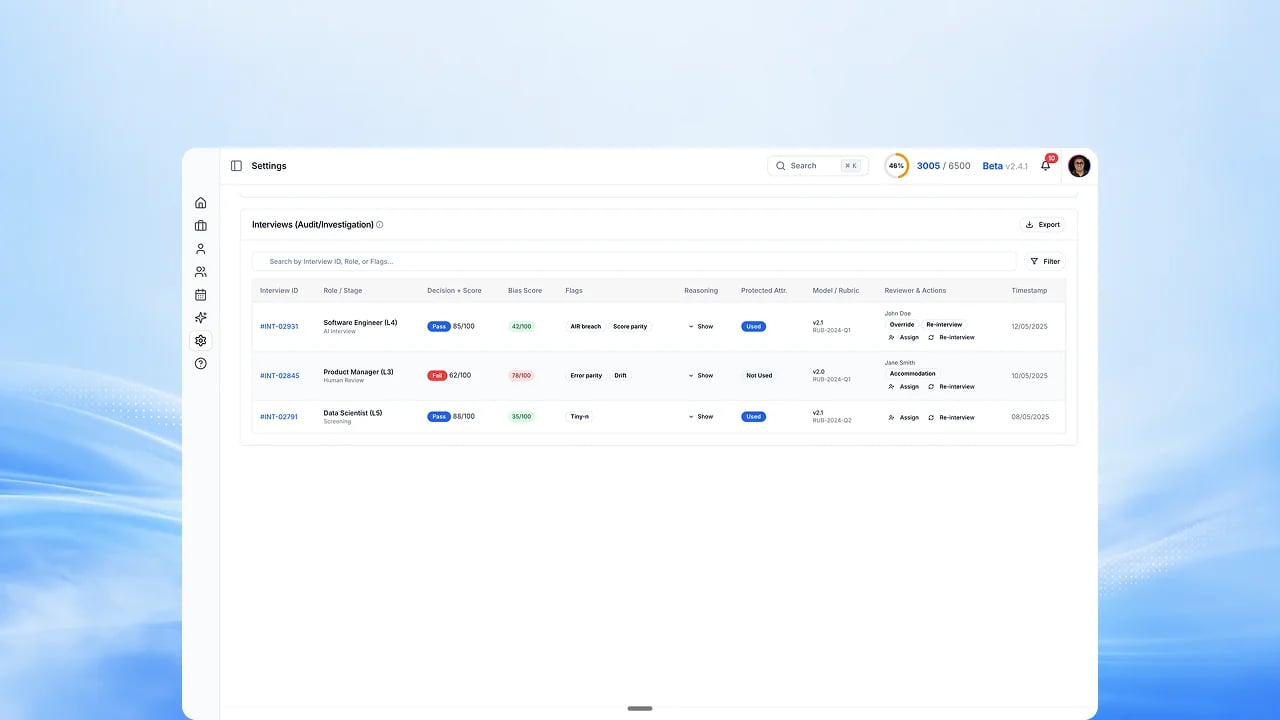Viewport: 1280px width, 720px height.
Task: Click the Drift flag chip
Action: 620,376
